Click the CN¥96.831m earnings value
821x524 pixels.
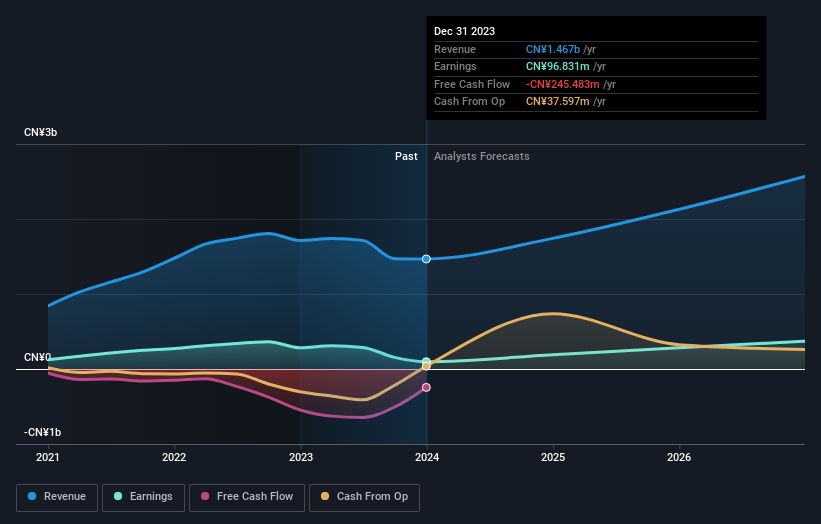(558, 66)
